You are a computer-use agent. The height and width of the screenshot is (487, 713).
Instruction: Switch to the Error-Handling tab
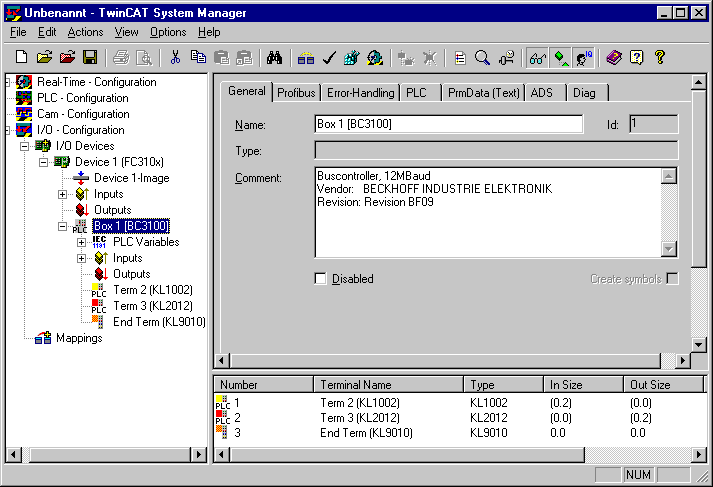(361, 93)
